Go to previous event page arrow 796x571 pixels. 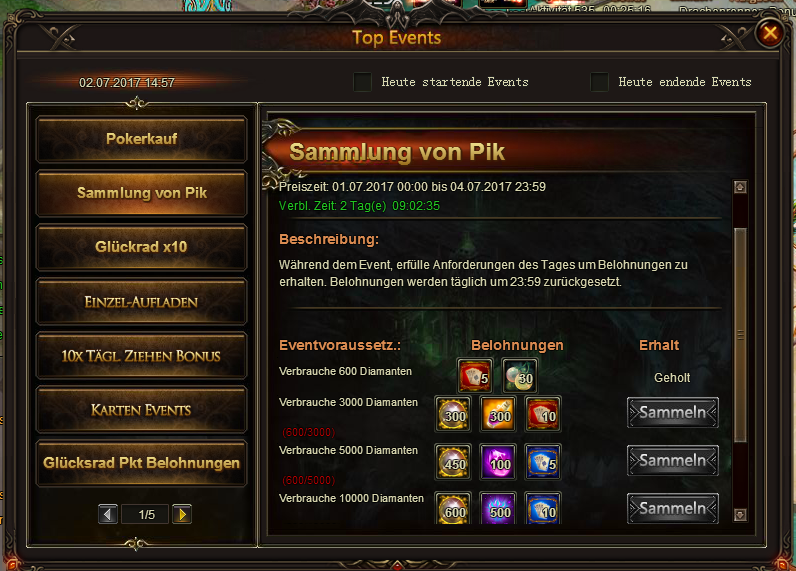[108, 515]
